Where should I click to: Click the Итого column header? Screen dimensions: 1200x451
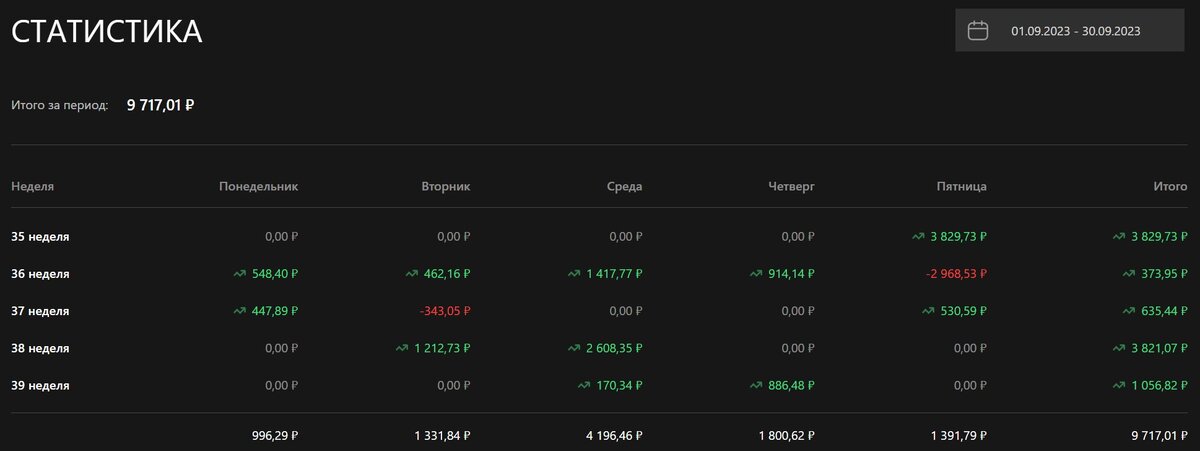(x=1170, y=186)
